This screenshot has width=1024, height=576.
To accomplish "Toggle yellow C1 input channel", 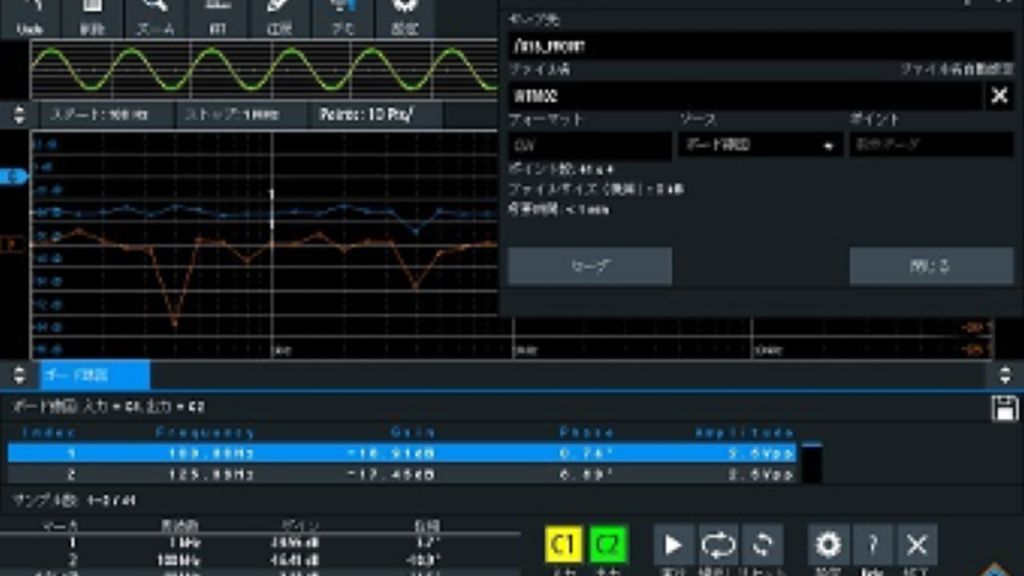I will pos(564,545).
